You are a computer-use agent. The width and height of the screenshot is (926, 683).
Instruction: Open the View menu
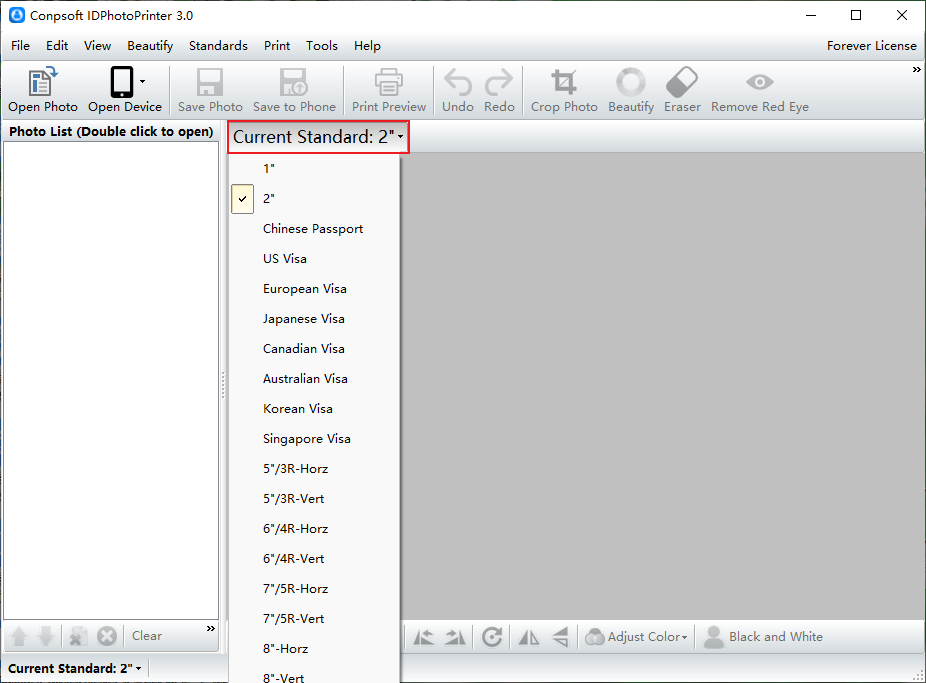coord(97,46)
